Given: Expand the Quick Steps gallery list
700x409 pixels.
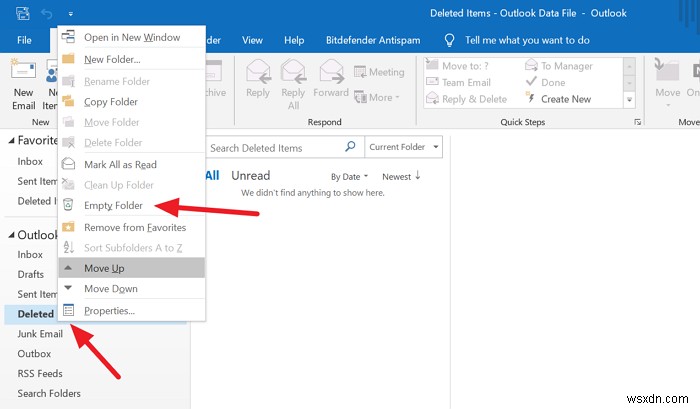Looking at the screenshot, I should pyautogui.click(x=629, y=100).
